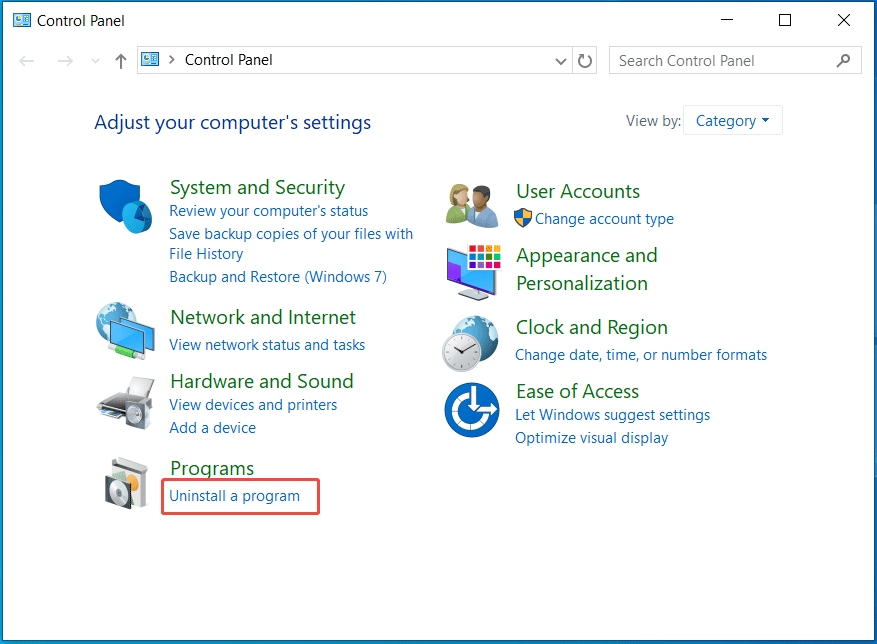The height and width of the screenshot is (644, 877).
Task: Click Uninstall a program
Action: coord(234,496)
